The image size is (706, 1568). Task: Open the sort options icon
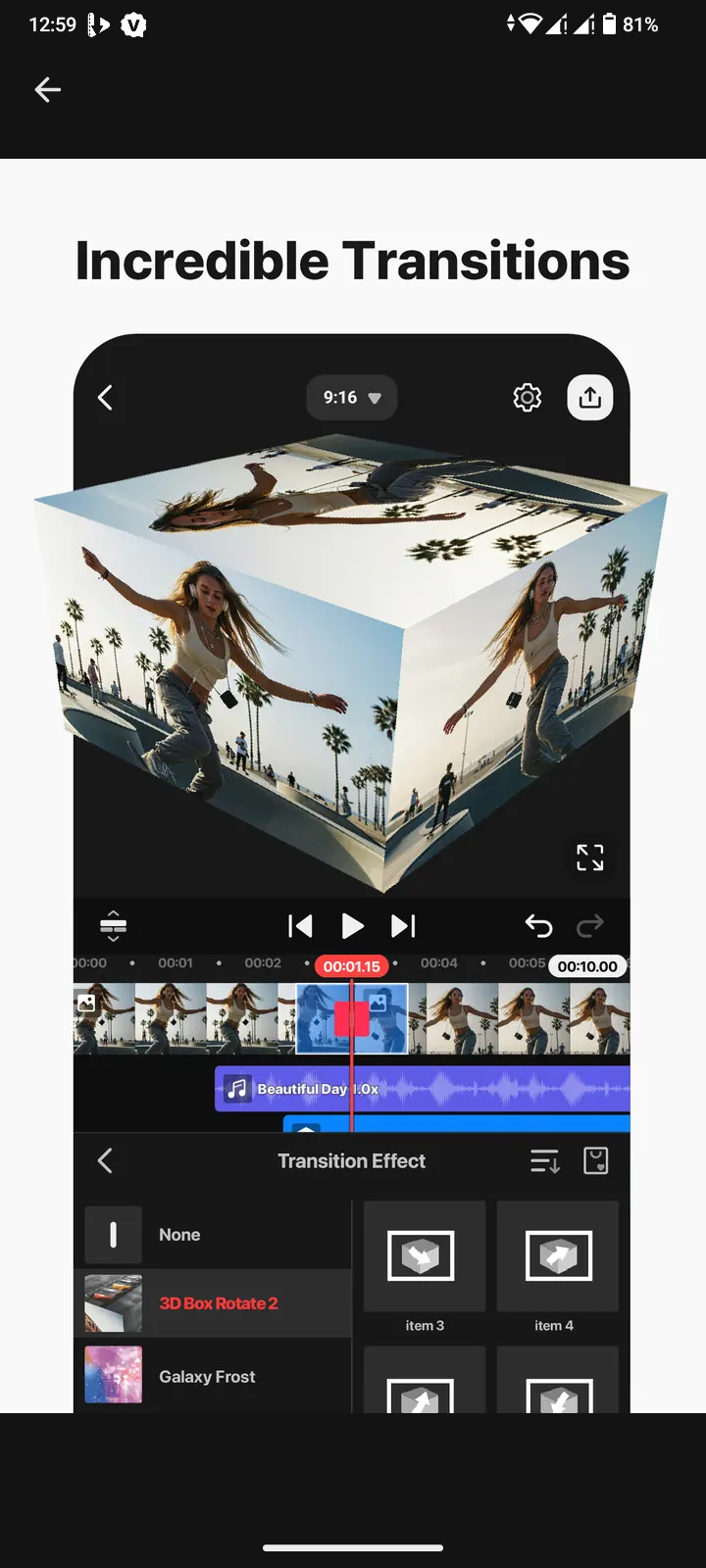[545, 1161]
